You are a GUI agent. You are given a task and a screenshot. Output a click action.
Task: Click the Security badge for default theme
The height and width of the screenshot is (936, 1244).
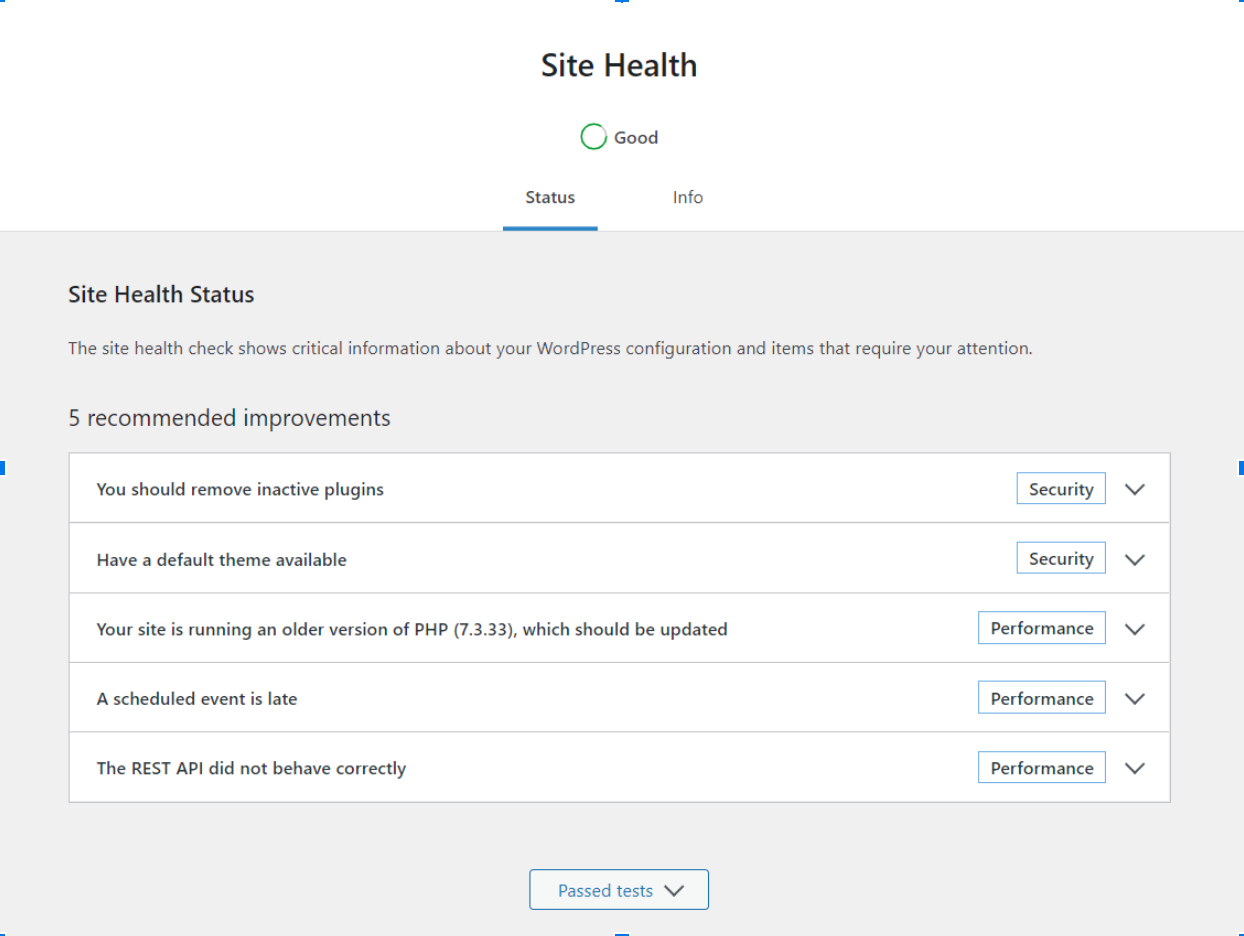pyautogui.click(x=1061, y=559)
